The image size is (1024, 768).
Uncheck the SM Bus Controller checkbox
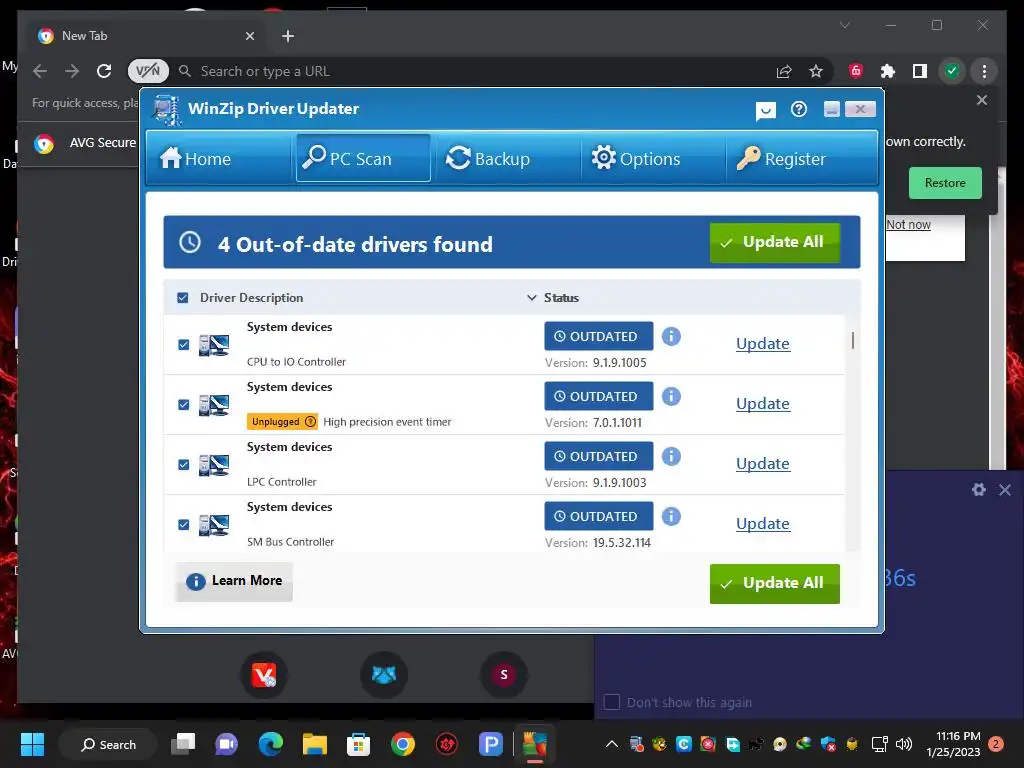pos(184,525)
